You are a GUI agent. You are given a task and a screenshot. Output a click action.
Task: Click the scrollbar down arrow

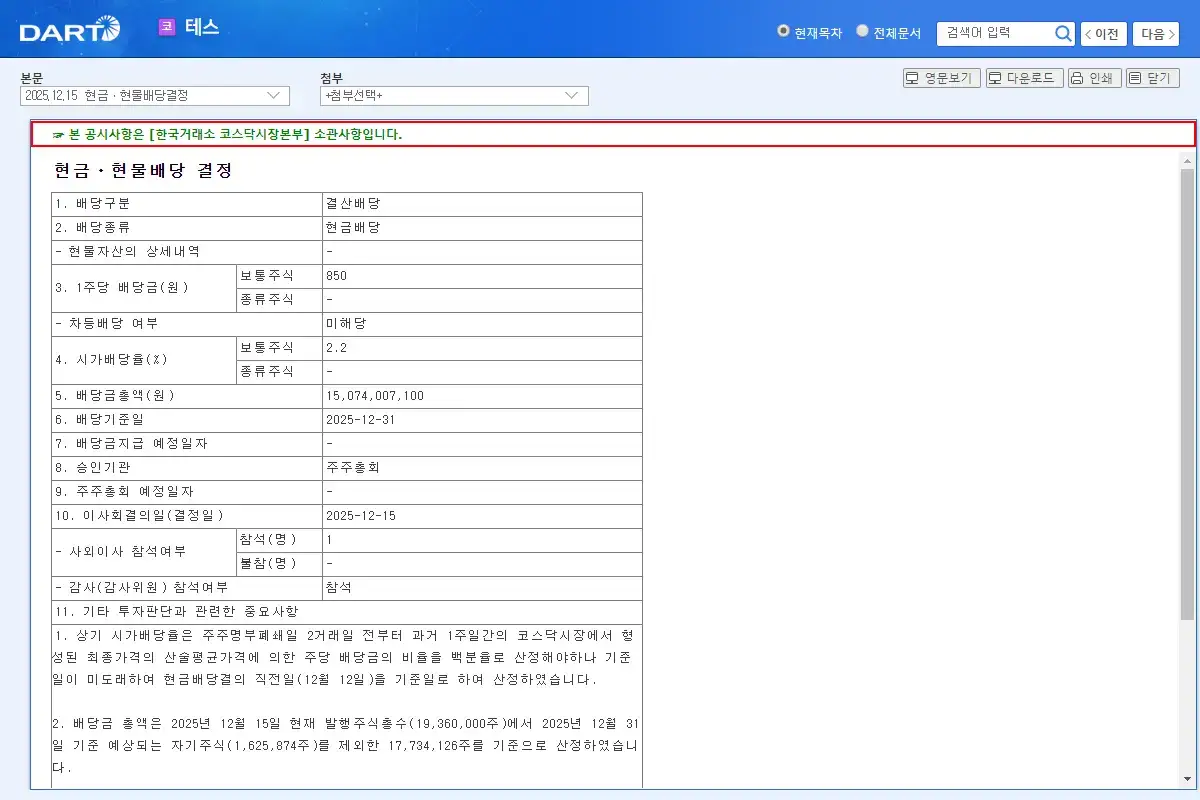[x=1187, y=780]
